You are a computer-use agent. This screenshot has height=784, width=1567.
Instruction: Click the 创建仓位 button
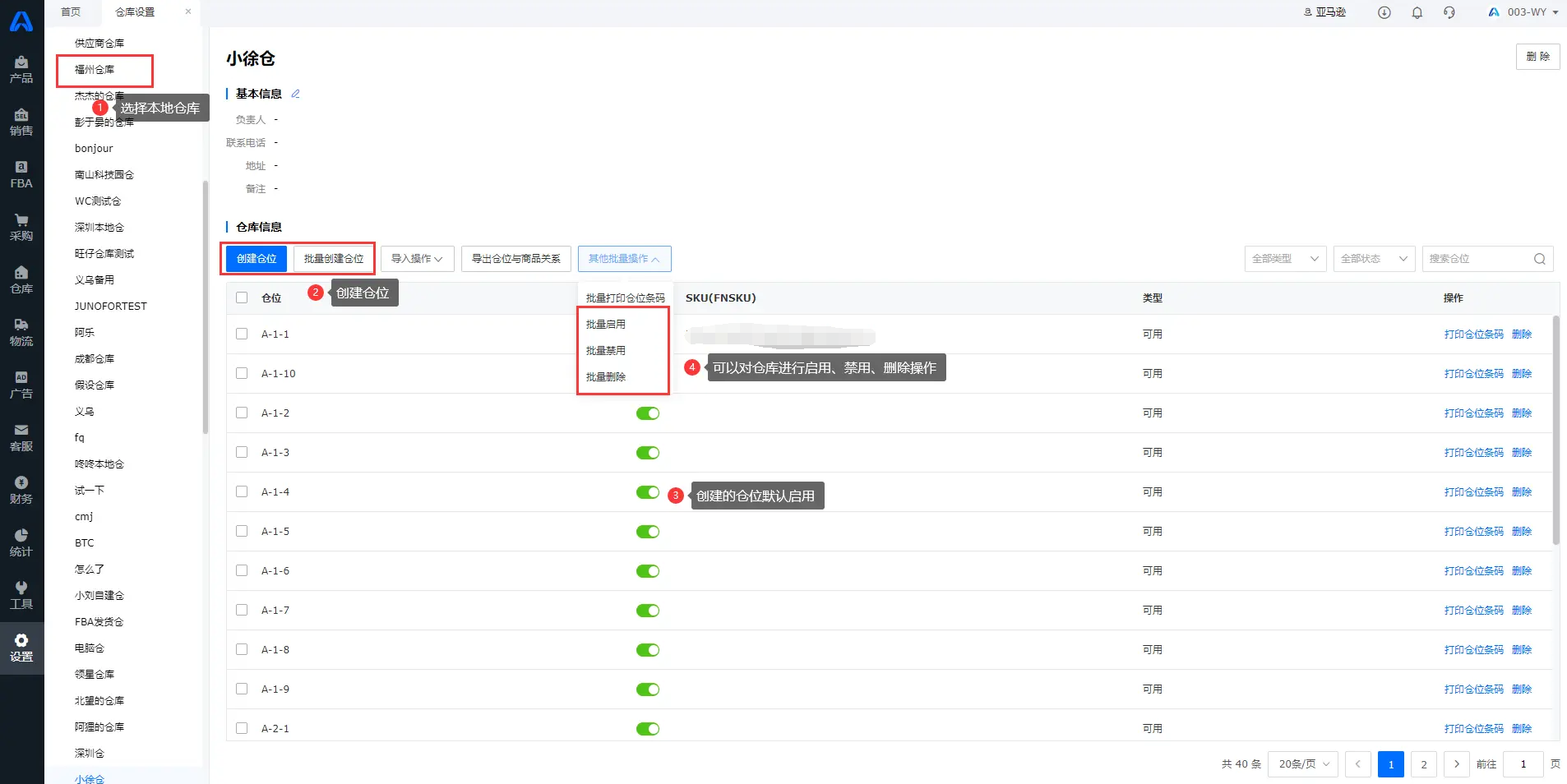257,259
